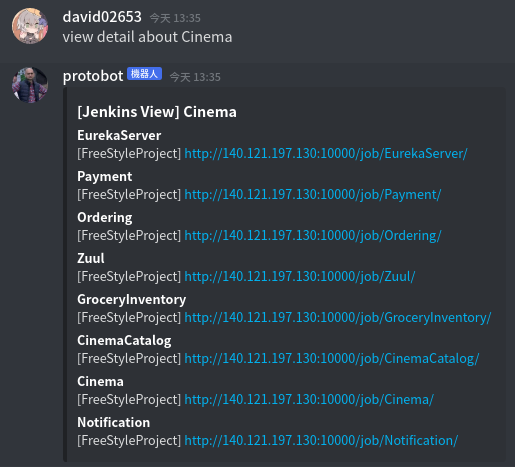Open the Payment job link
This screenshot has height=467, width=515.
tap(313, 195)
